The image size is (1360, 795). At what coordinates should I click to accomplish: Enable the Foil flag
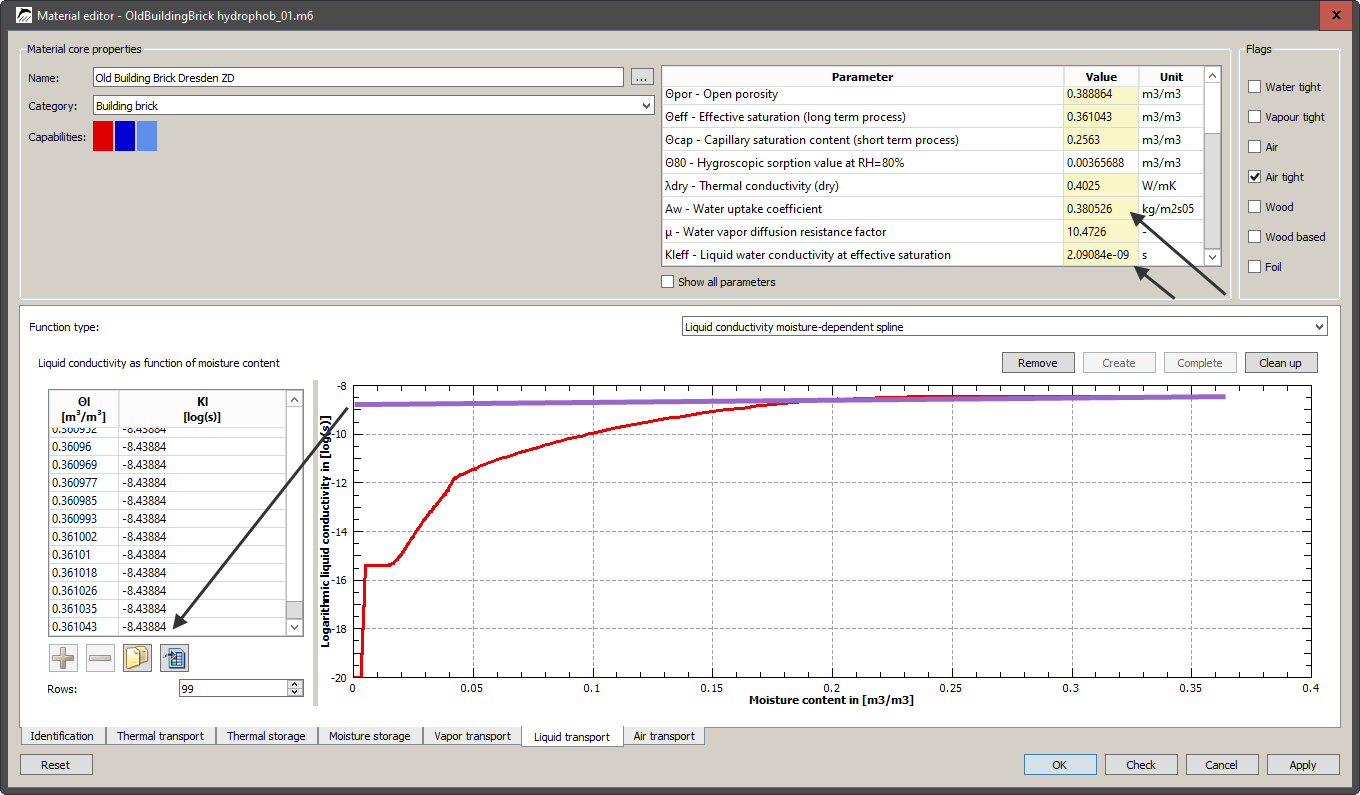1255,267
